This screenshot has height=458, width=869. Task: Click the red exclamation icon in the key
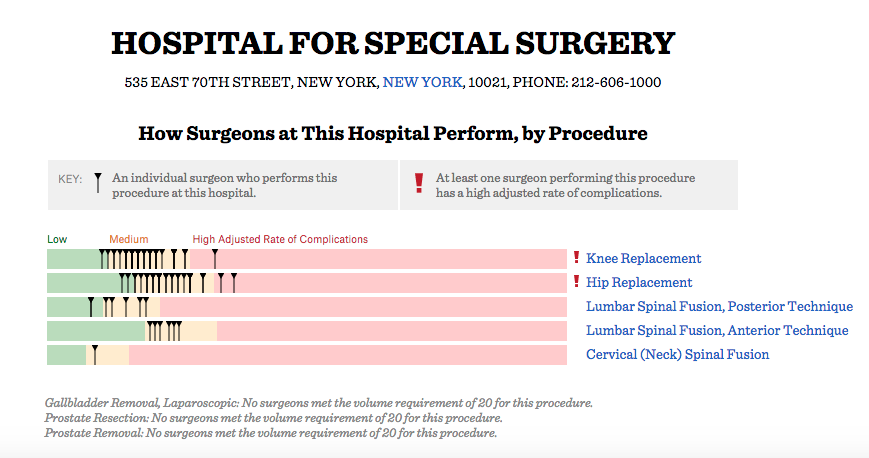[x=419, y=184]
